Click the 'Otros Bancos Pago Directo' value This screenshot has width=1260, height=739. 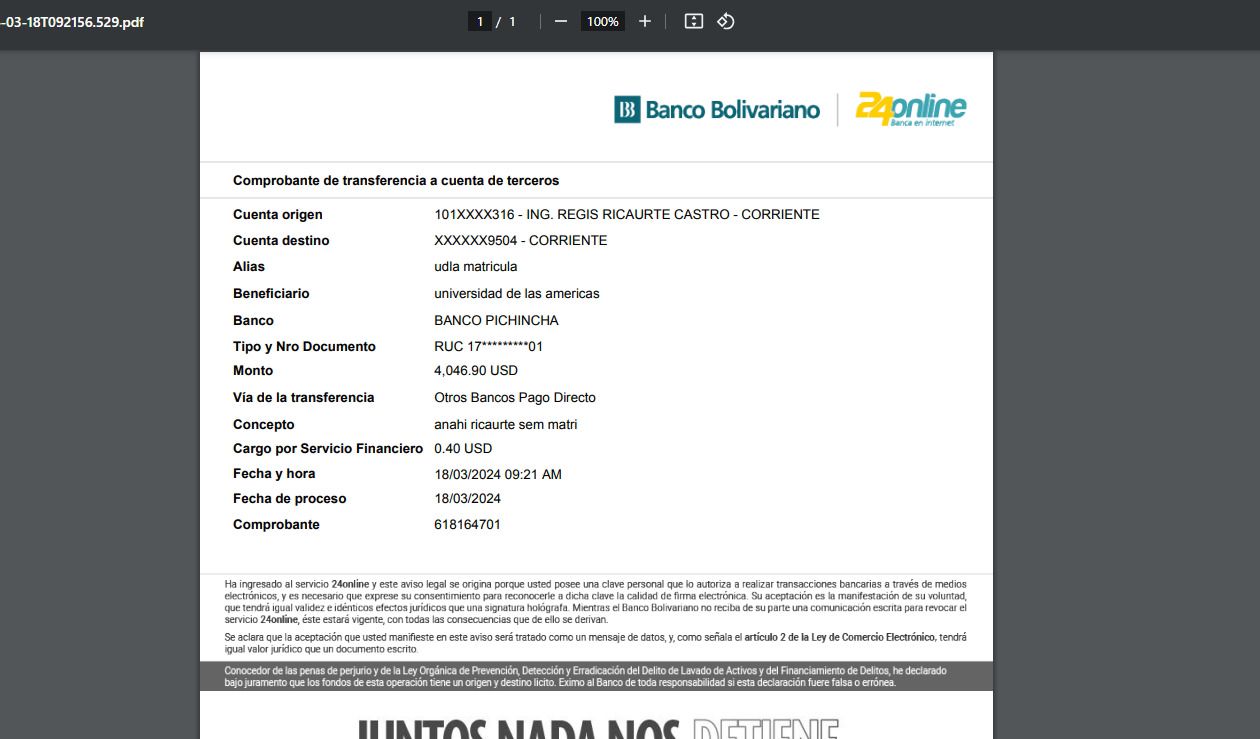[x=514, y=398]
